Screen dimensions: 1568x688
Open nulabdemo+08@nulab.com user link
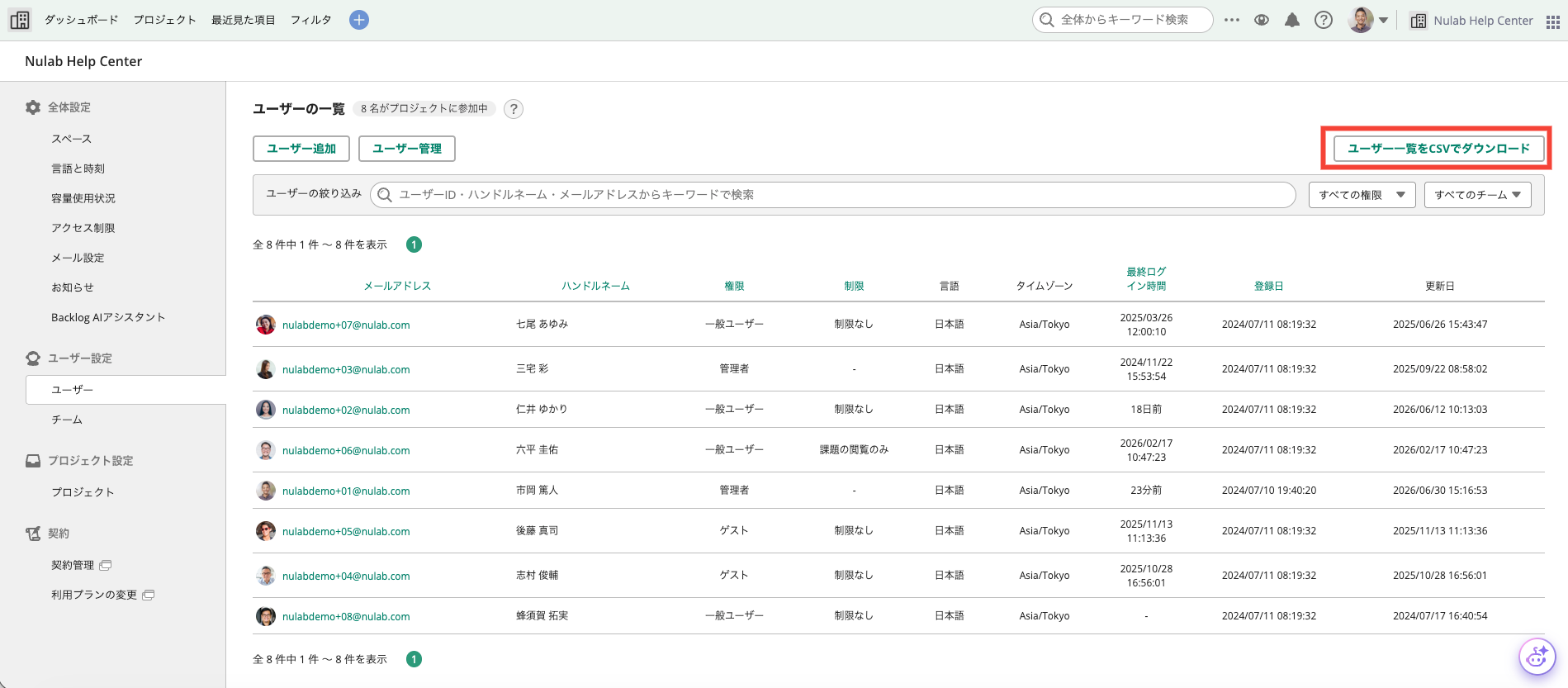coord(346,617)
